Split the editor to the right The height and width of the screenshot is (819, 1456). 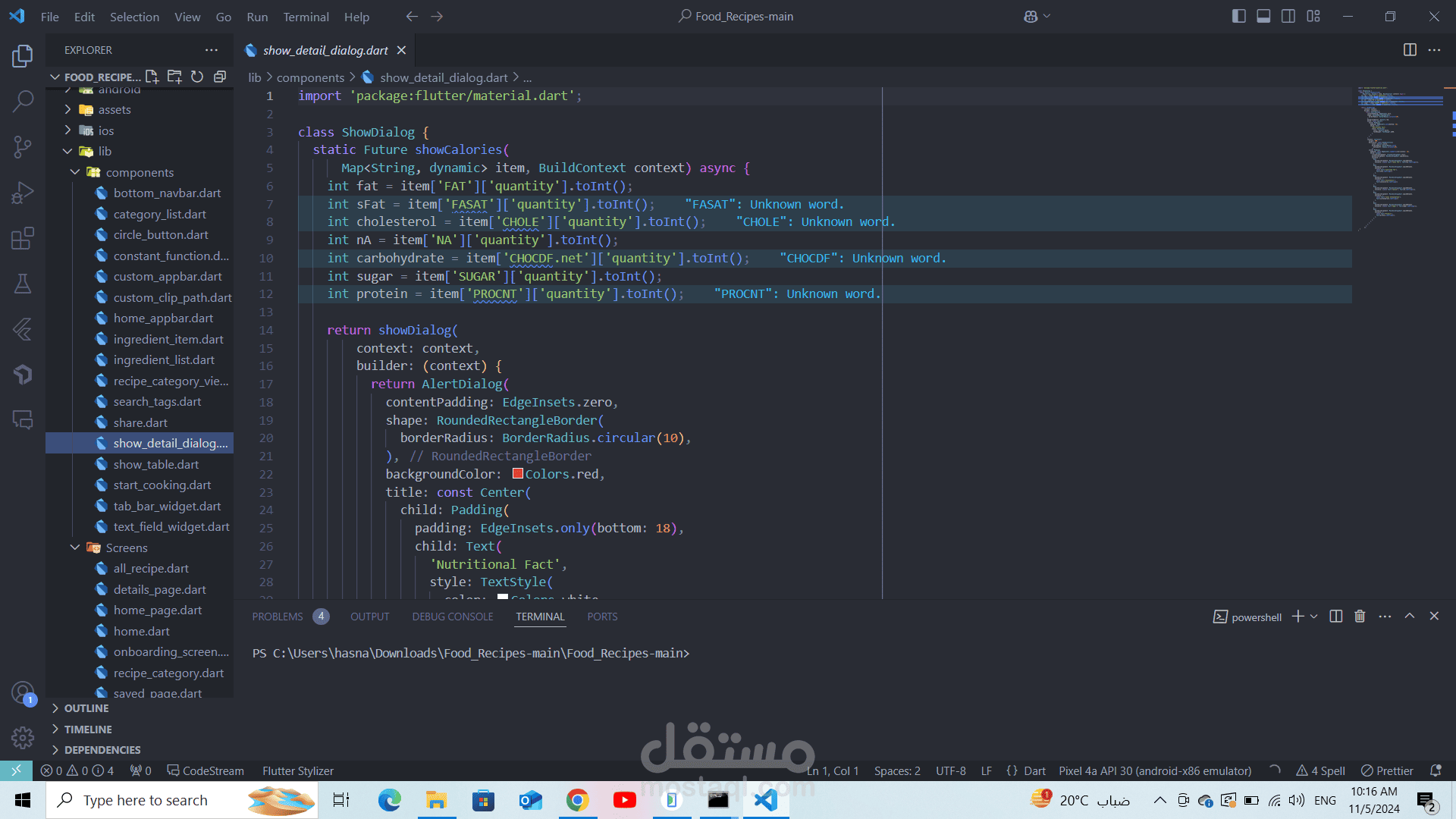1410,50
